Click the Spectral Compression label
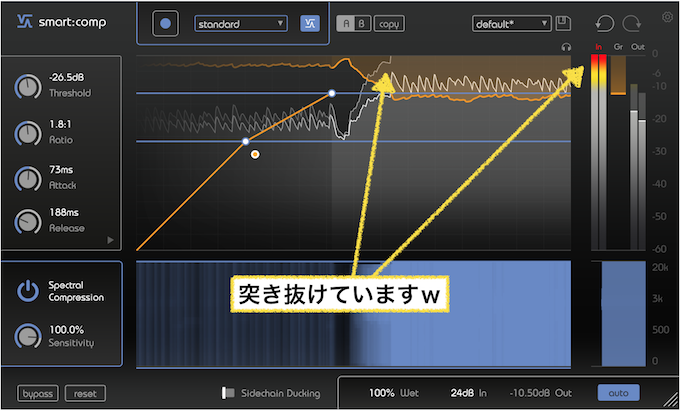 point(76,291)
